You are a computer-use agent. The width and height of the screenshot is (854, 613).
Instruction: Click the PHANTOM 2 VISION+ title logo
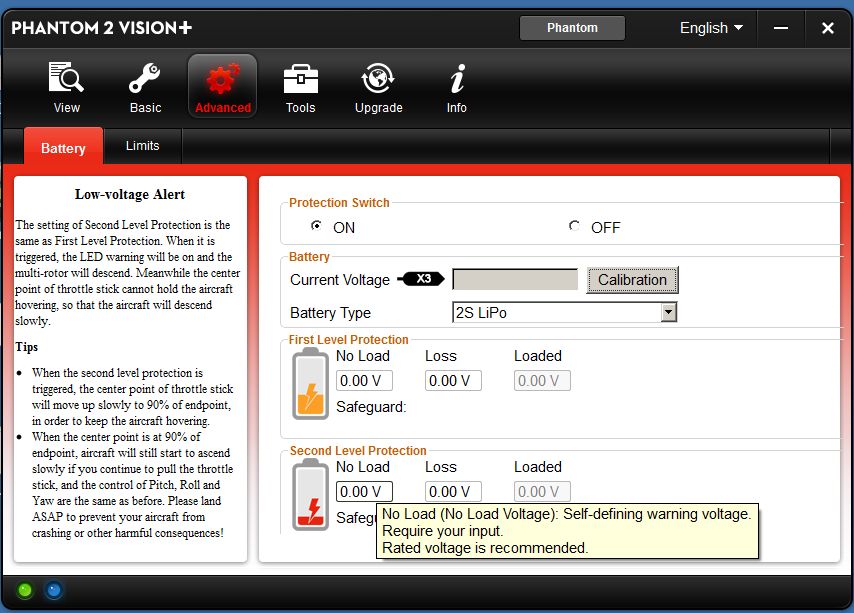pyautogui.click(x=102, y=28)
